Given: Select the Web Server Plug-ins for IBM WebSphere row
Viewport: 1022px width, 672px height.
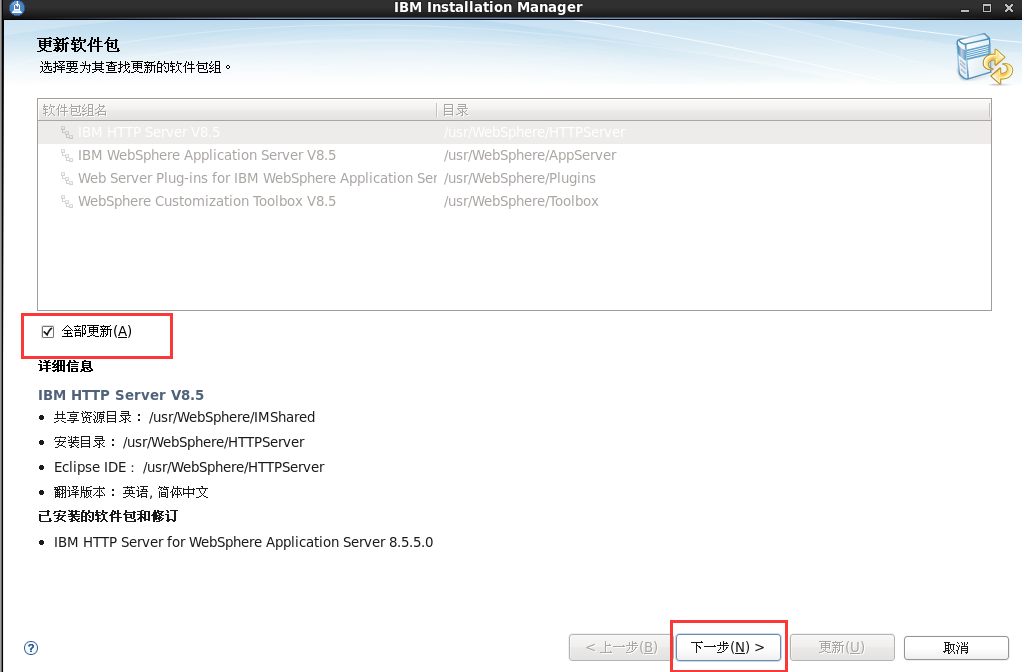Looking at the screenshot, I should [x=514, y=178].
